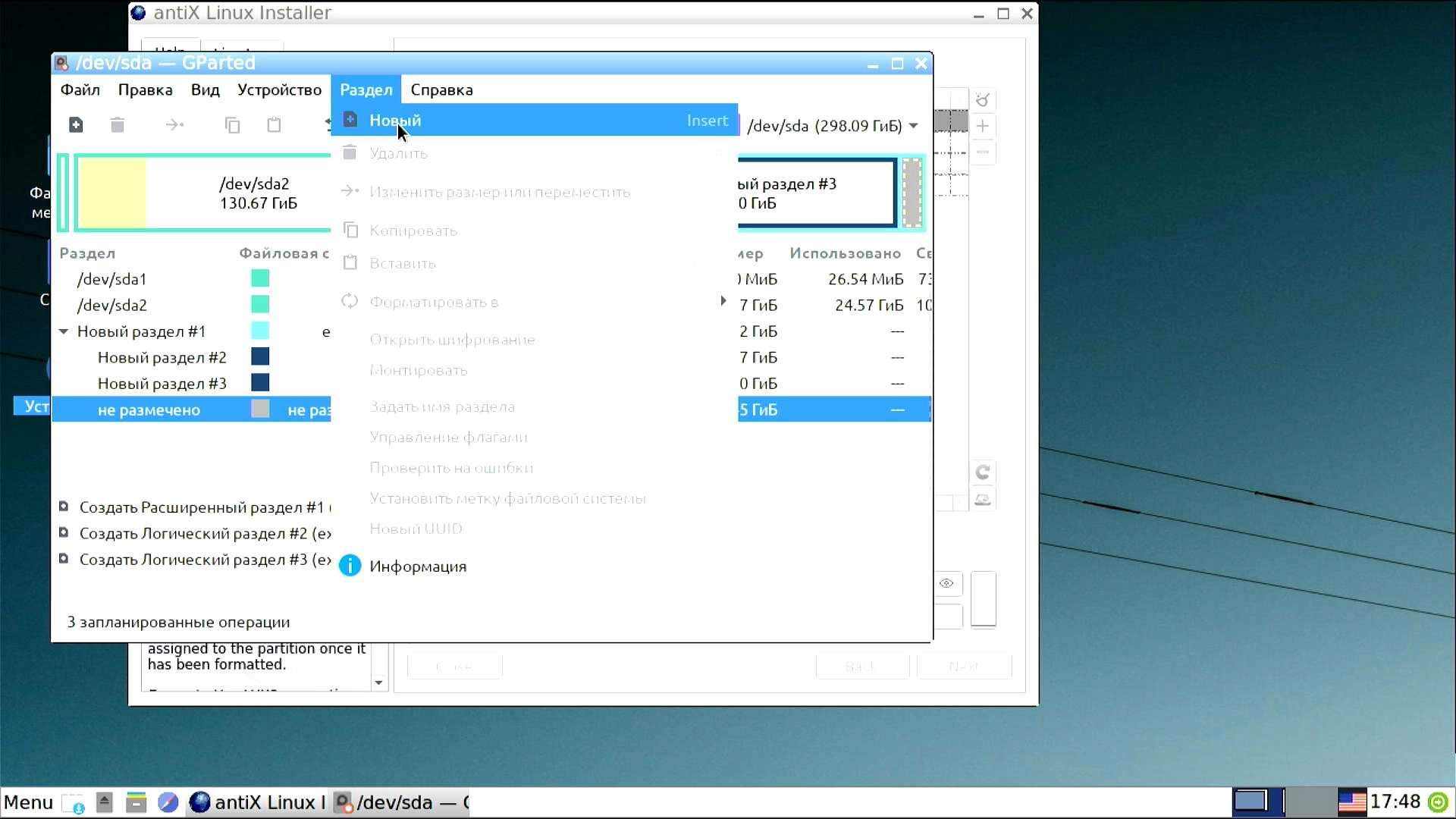
Task: Switch to antiX Linux Installer via taskbar button
Action: (x=256, y=802)
